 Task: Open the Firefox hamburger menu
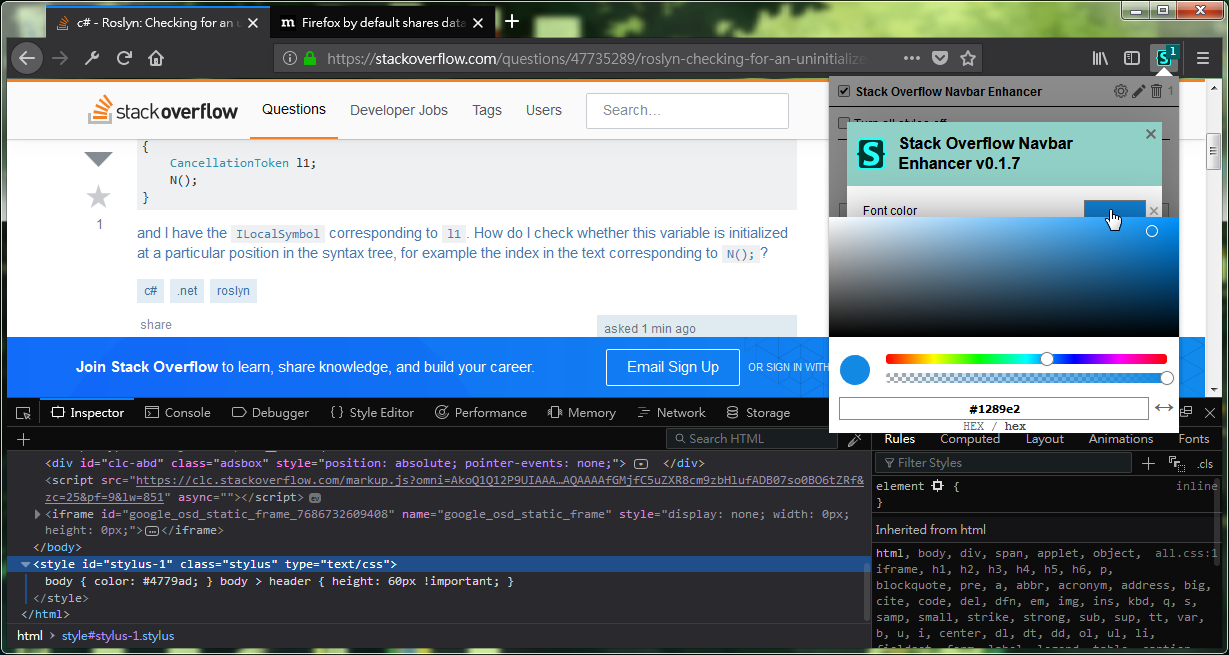1203,58
